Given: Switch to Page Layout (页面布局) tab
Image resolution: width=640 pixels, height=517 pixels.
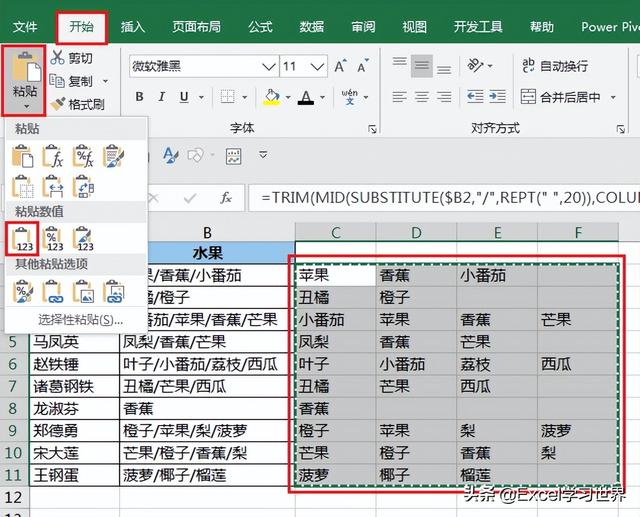Looking at the screenshot, I should [x=196, y=27].
